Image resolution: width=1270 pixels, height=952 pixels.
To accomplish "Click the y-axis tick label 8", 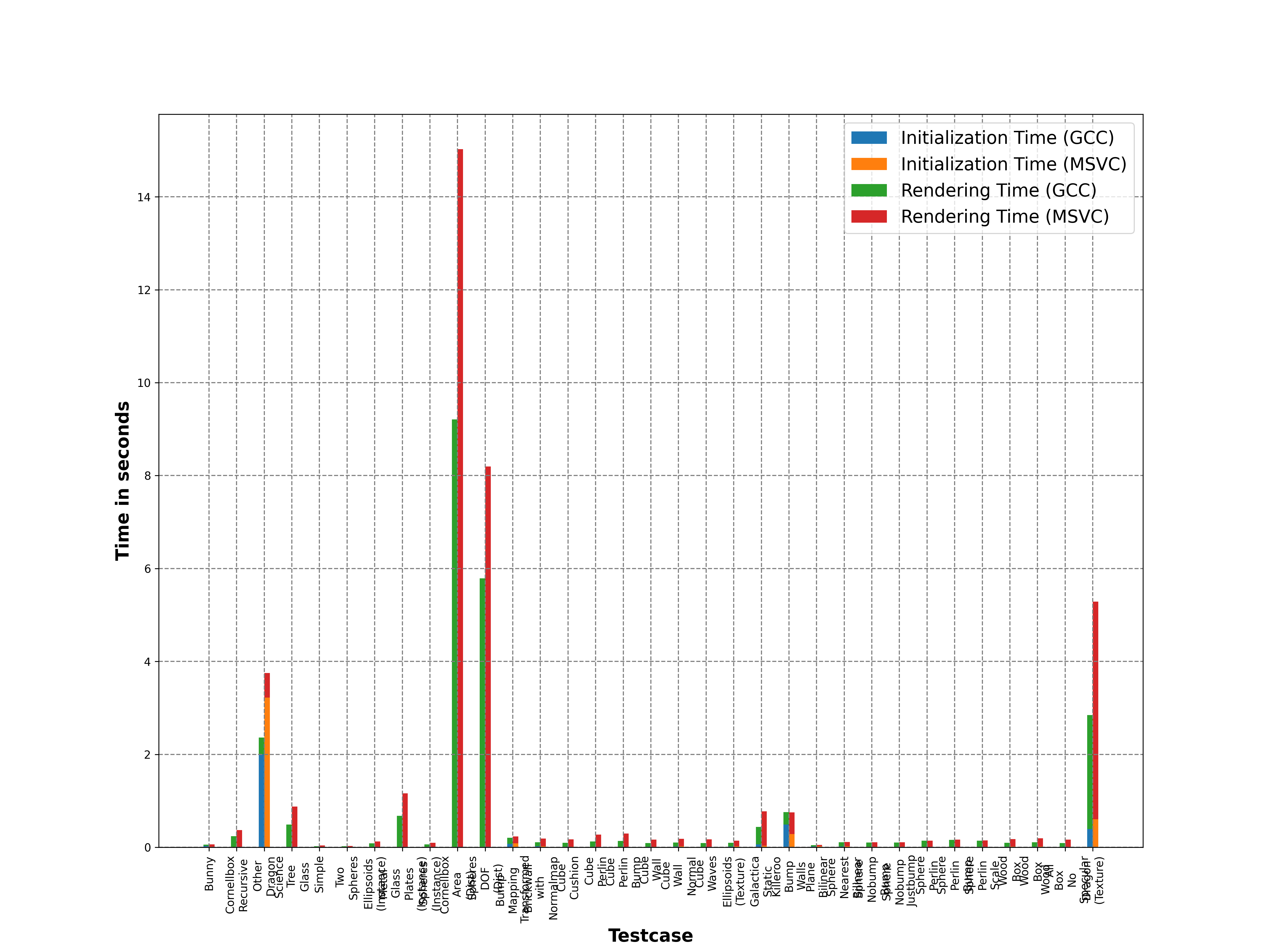I will 148,476.
